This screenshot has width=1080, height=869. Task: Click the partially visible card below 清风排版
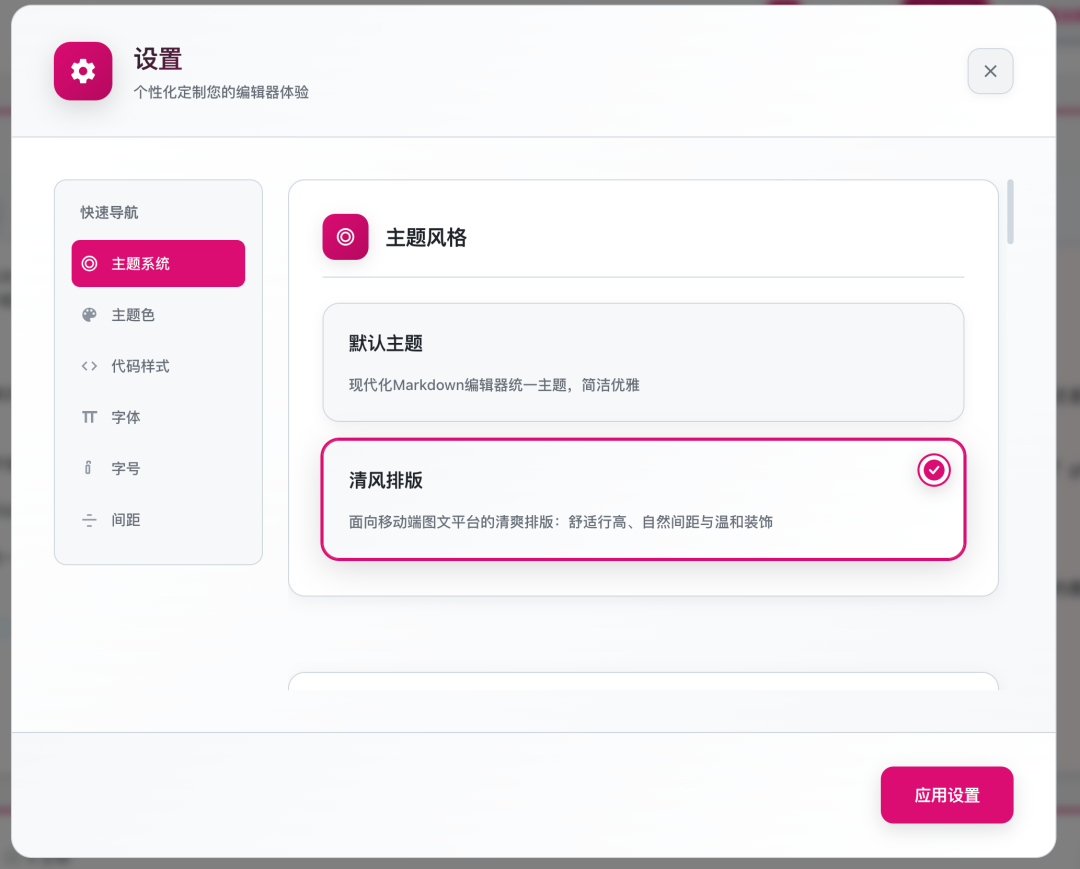643,686
